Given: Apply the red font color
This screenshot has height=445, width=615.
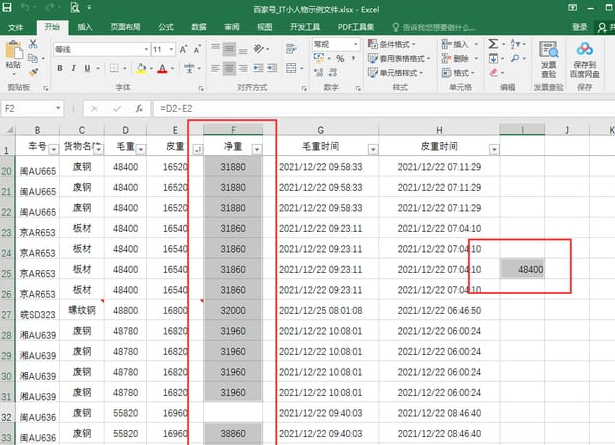Looking at the screenshot, I should 162,69.
